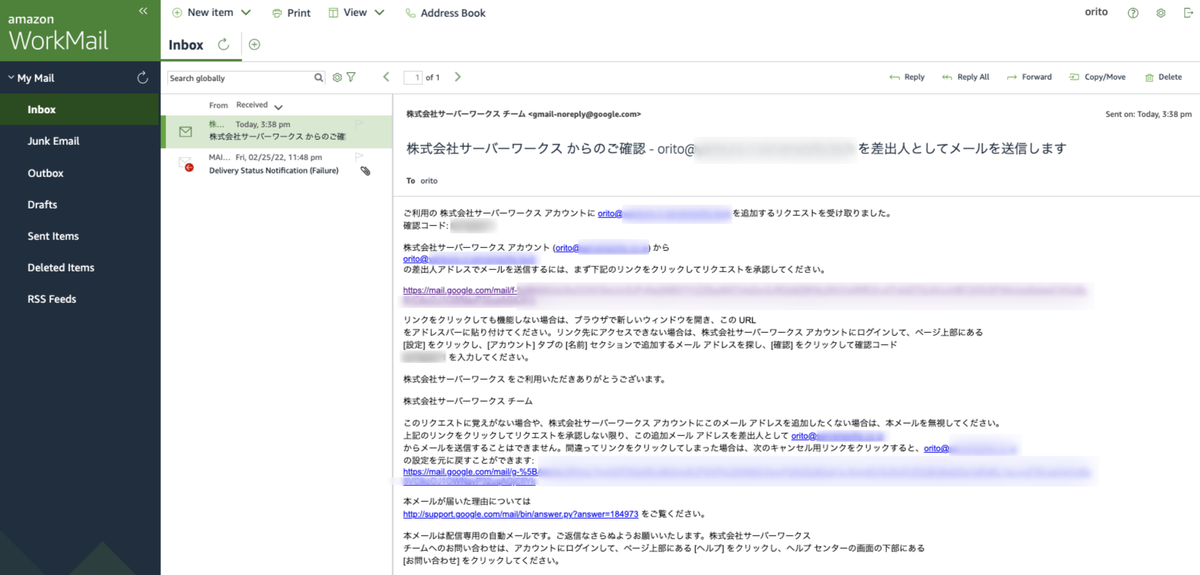Image resolution: width=1200 pixels, height=575 pixels.
Task: Reply All to the email
Action: pyautogui.click(x=965, y=77)
